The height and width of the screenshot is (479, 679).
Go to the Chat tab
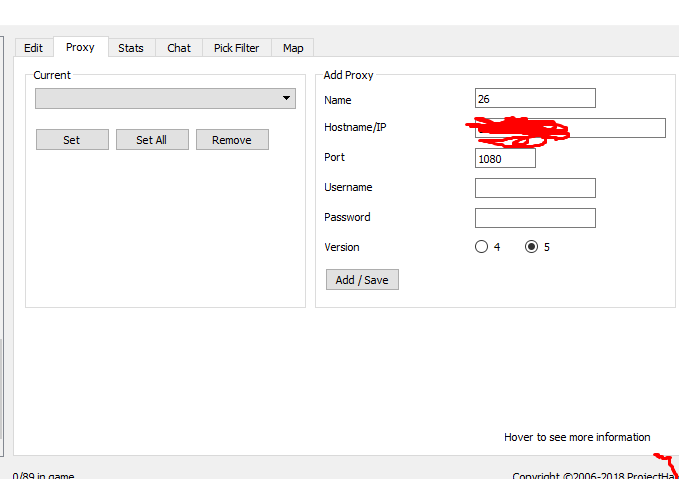179,48
